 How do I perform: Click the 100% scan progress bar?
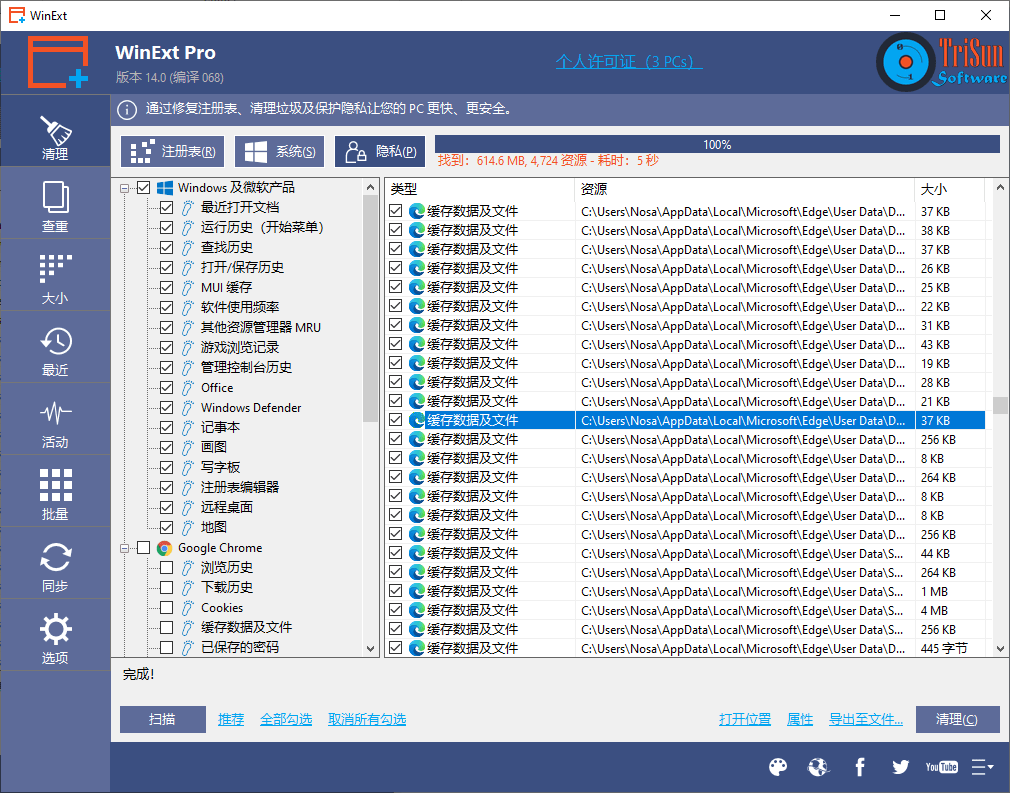point(718,144)
